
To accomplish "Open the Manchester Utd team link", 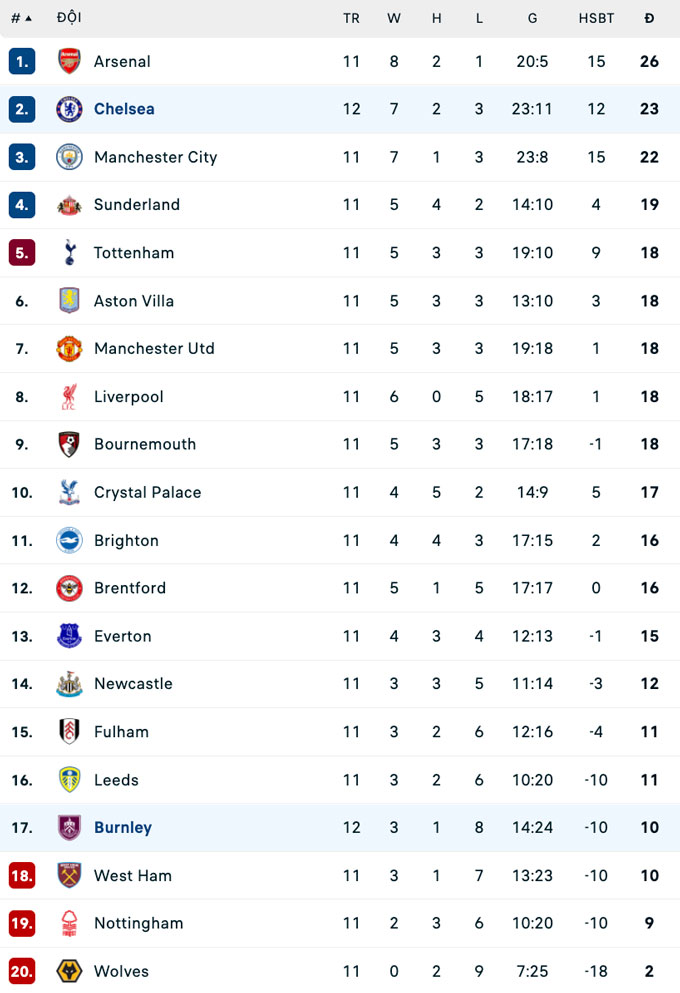I will coord(154,349).
